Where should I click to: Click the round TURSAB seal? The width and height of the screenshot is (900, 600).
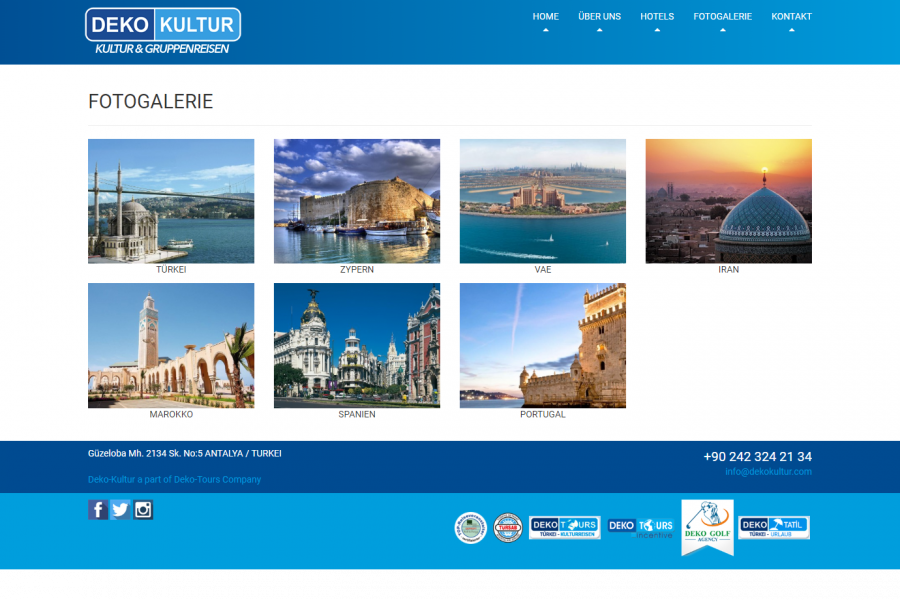(x=508, y=528)
